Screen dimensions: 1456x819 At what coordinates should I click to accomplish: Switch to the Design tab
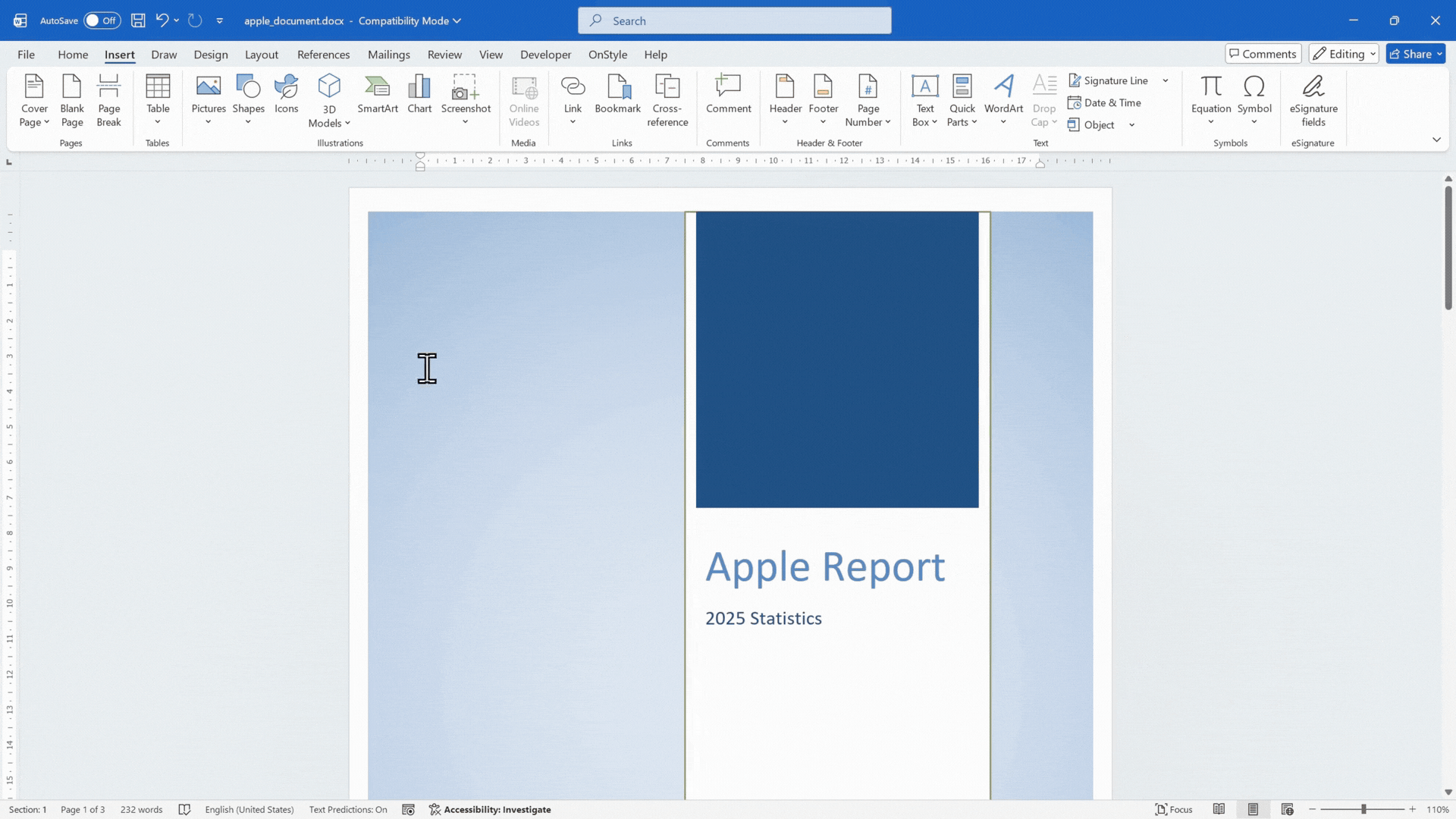point(211,55)
